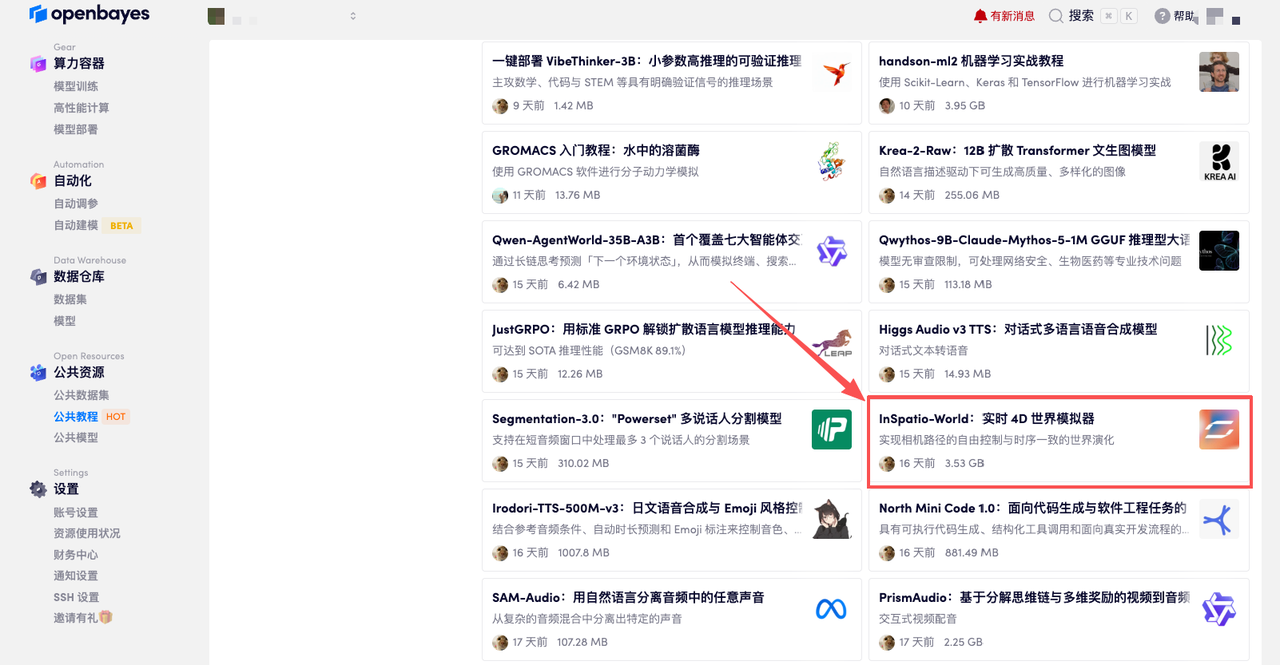Click the GROMACS protein molecule thumbnail

tap(832, 161)
